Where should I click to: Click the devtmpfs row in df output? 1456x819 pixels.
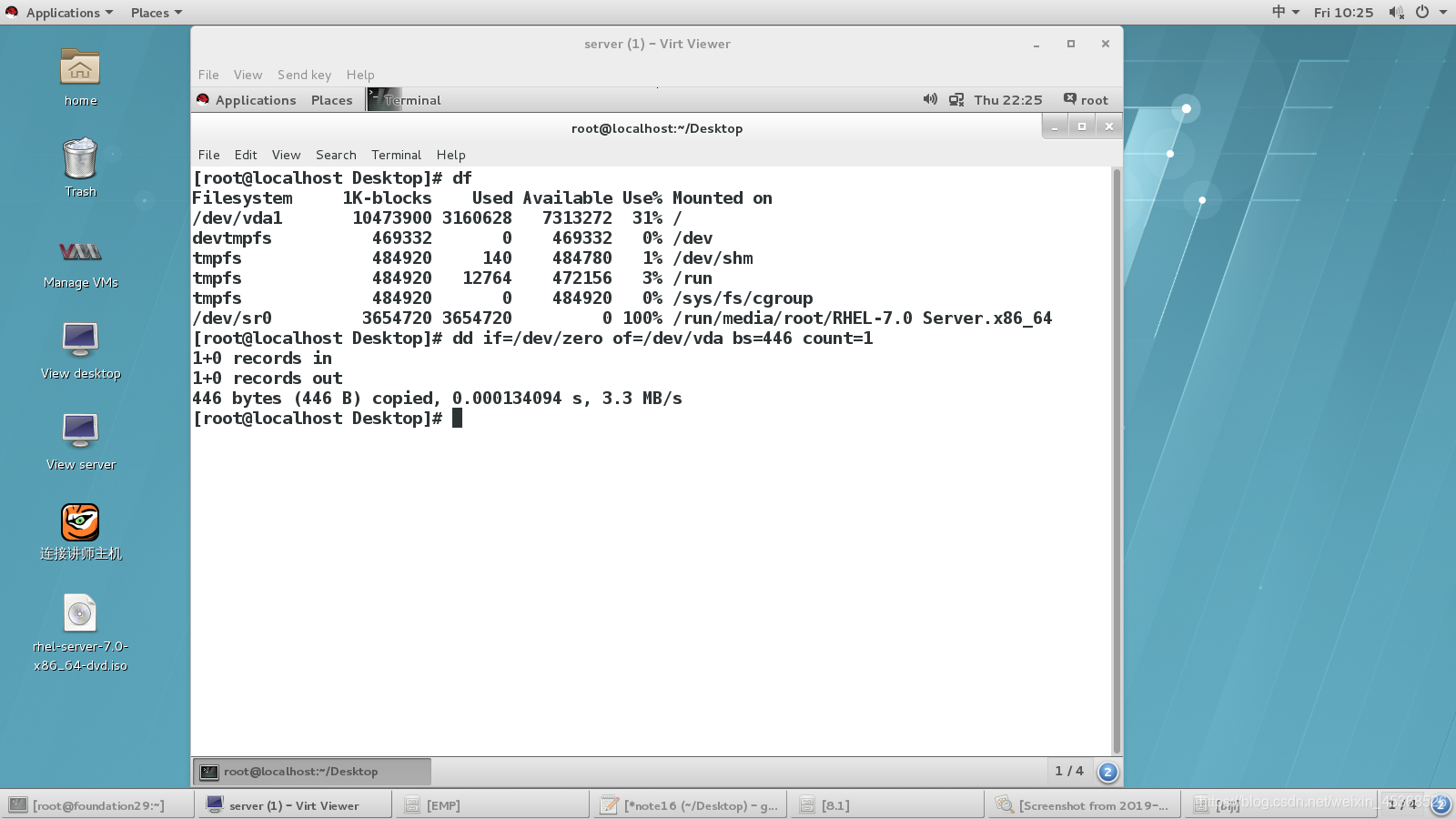tap(452, 238)
